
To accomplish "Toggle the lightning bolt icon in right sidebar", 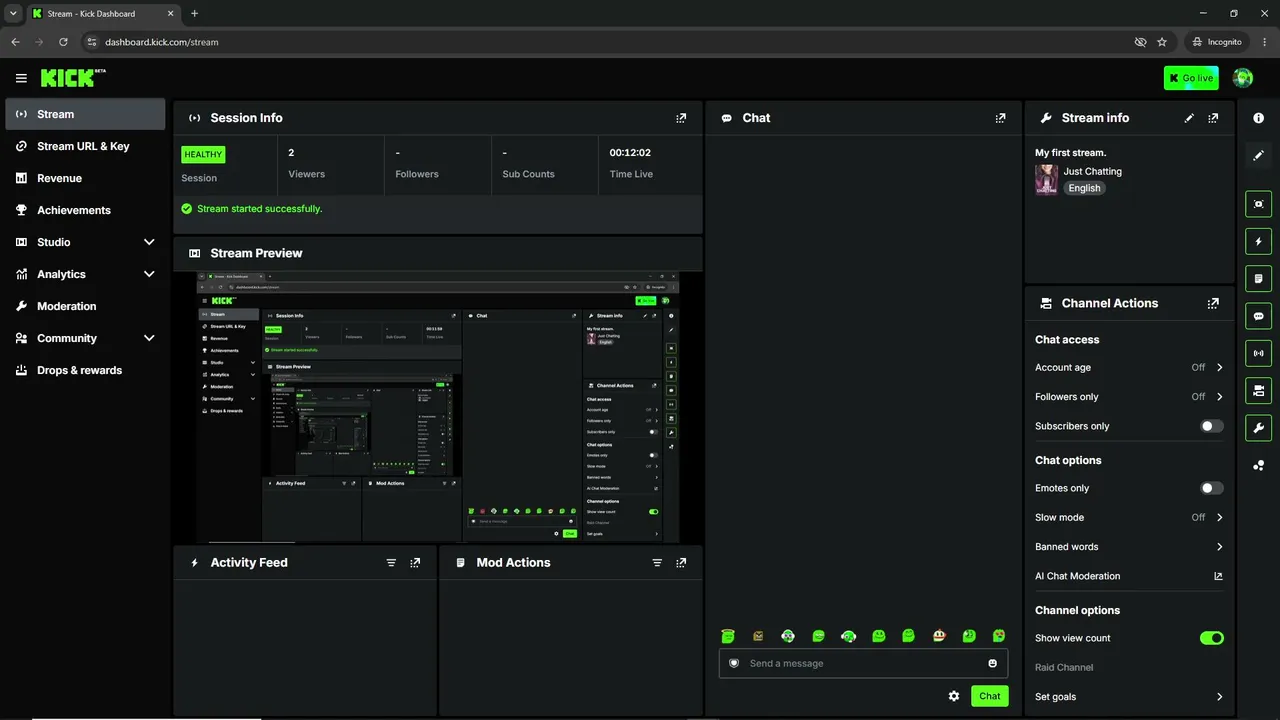I will pos(1258,241).
